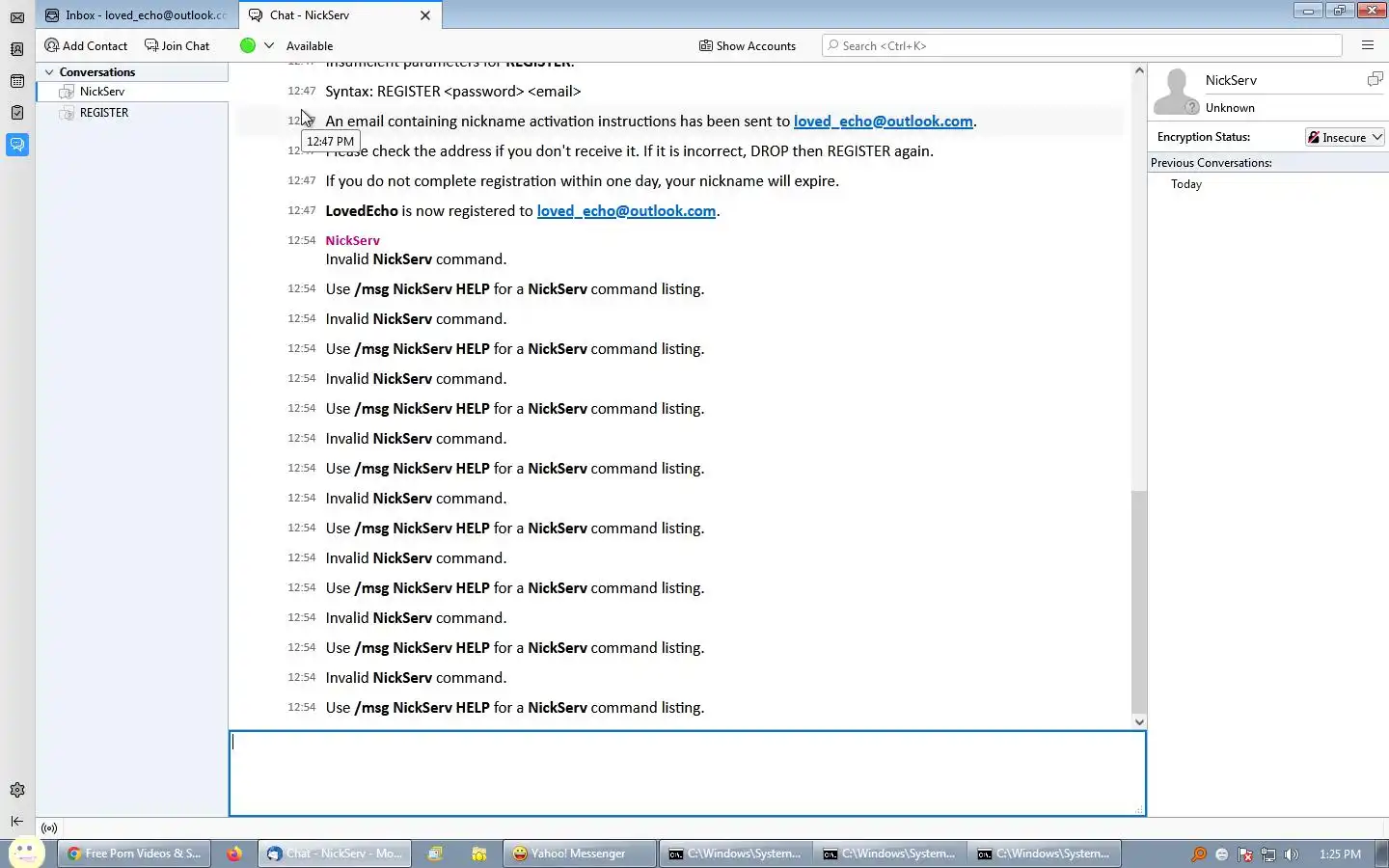Switch to the Inbox loved_echo tab
Image resolution: width=1389 pixels, height=868 pixels.
pos(135,14)
